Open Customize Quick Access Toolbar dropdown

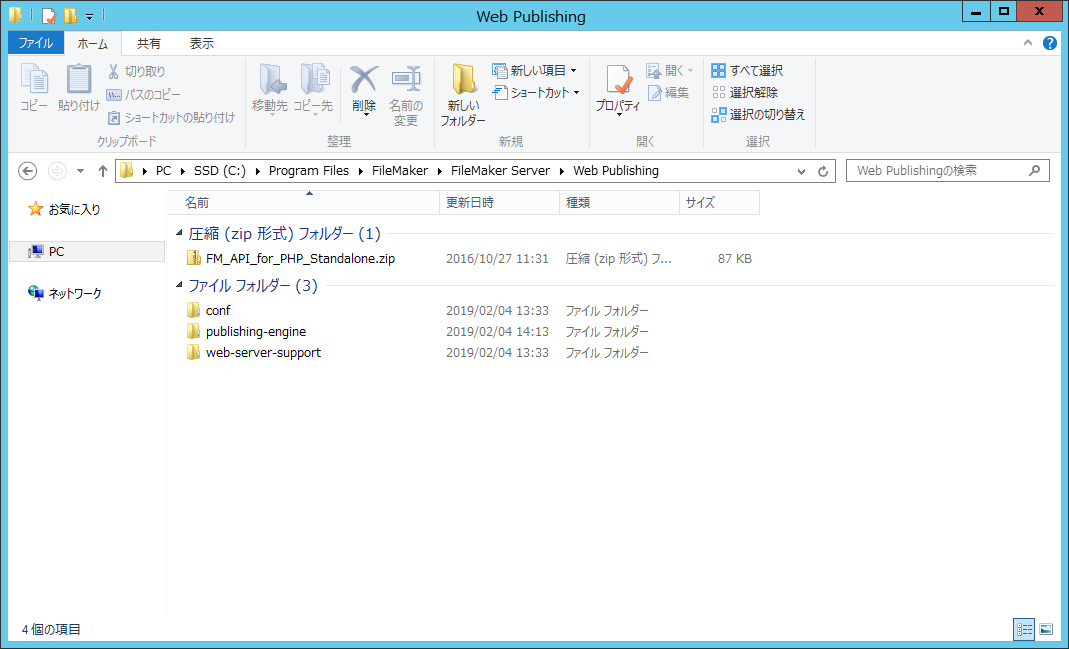click(x=89, y=16)
